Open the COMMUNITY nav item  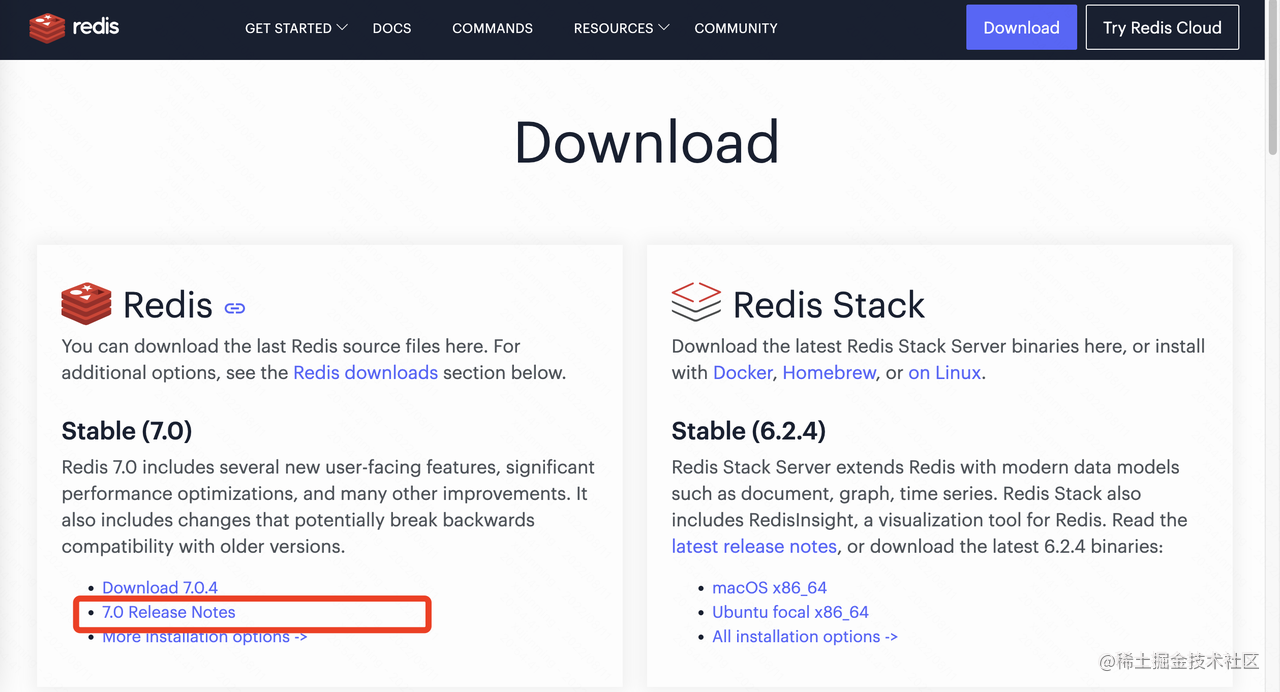pos(736,28)
